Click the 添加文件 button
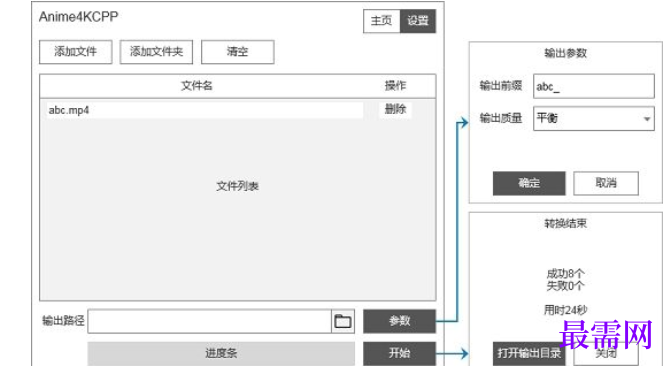The image size is (671, 366). point(76,52)
